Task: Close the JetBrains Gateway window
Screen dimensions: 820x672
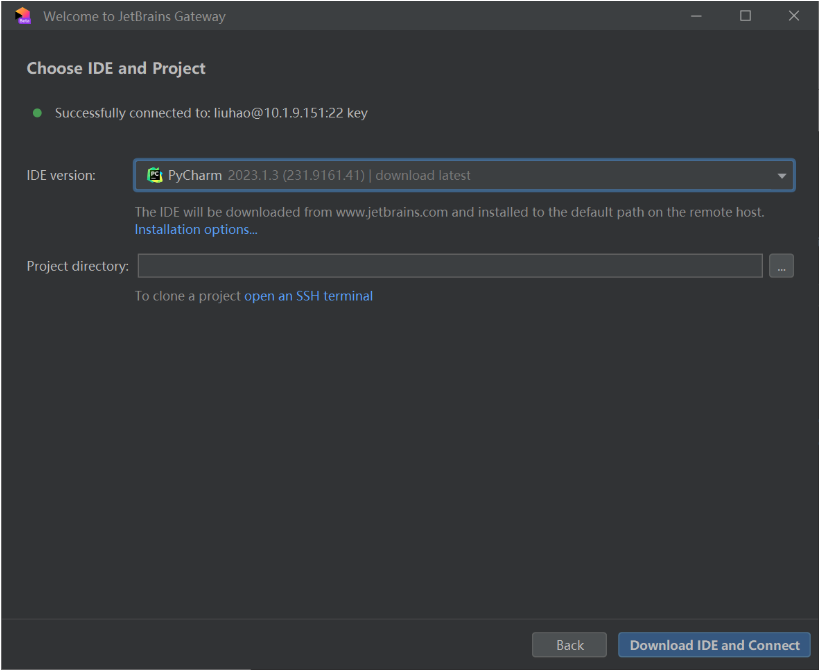Action: (794, 16)
